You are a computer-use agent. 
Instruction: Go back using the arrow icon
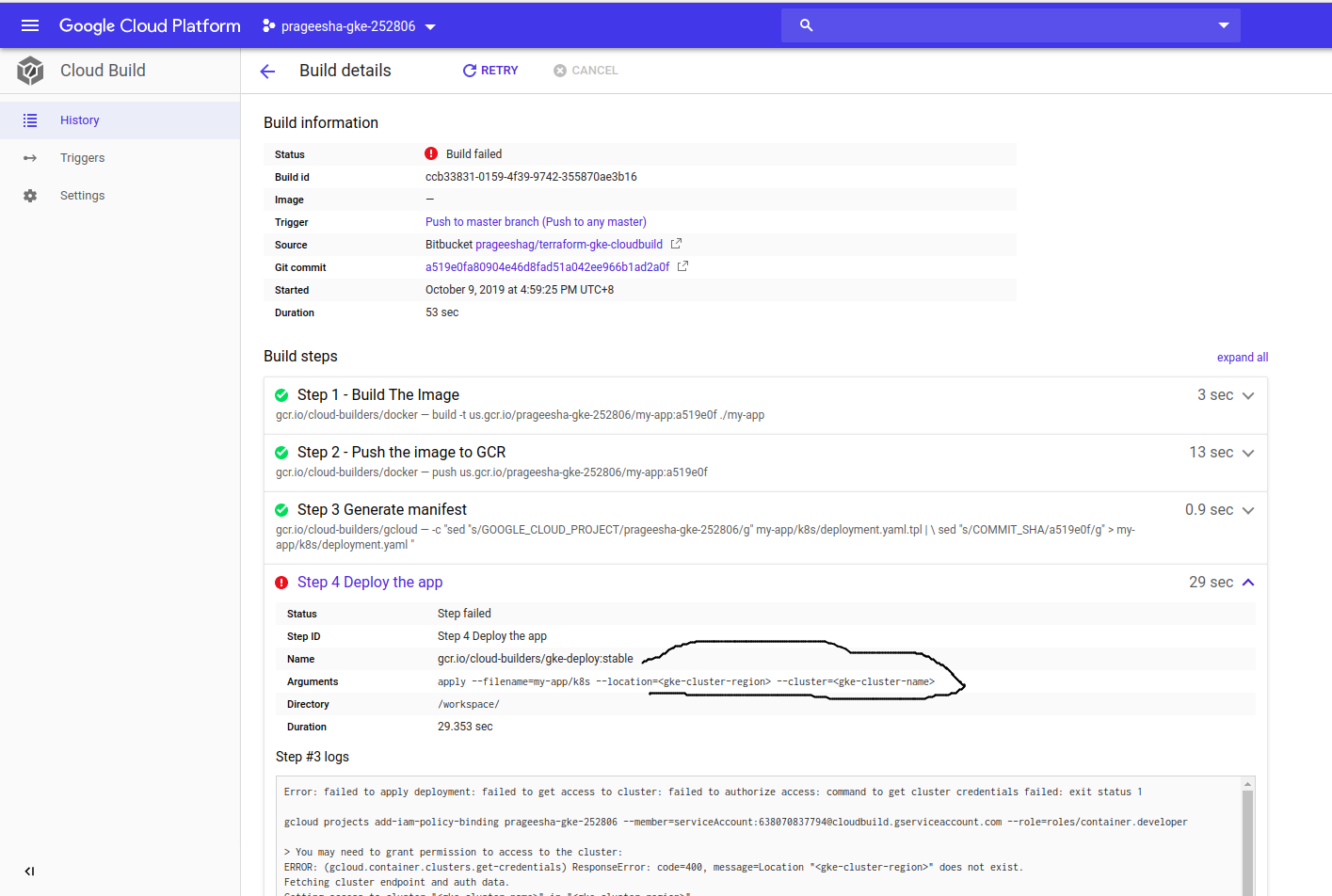[x=267, y=72]
